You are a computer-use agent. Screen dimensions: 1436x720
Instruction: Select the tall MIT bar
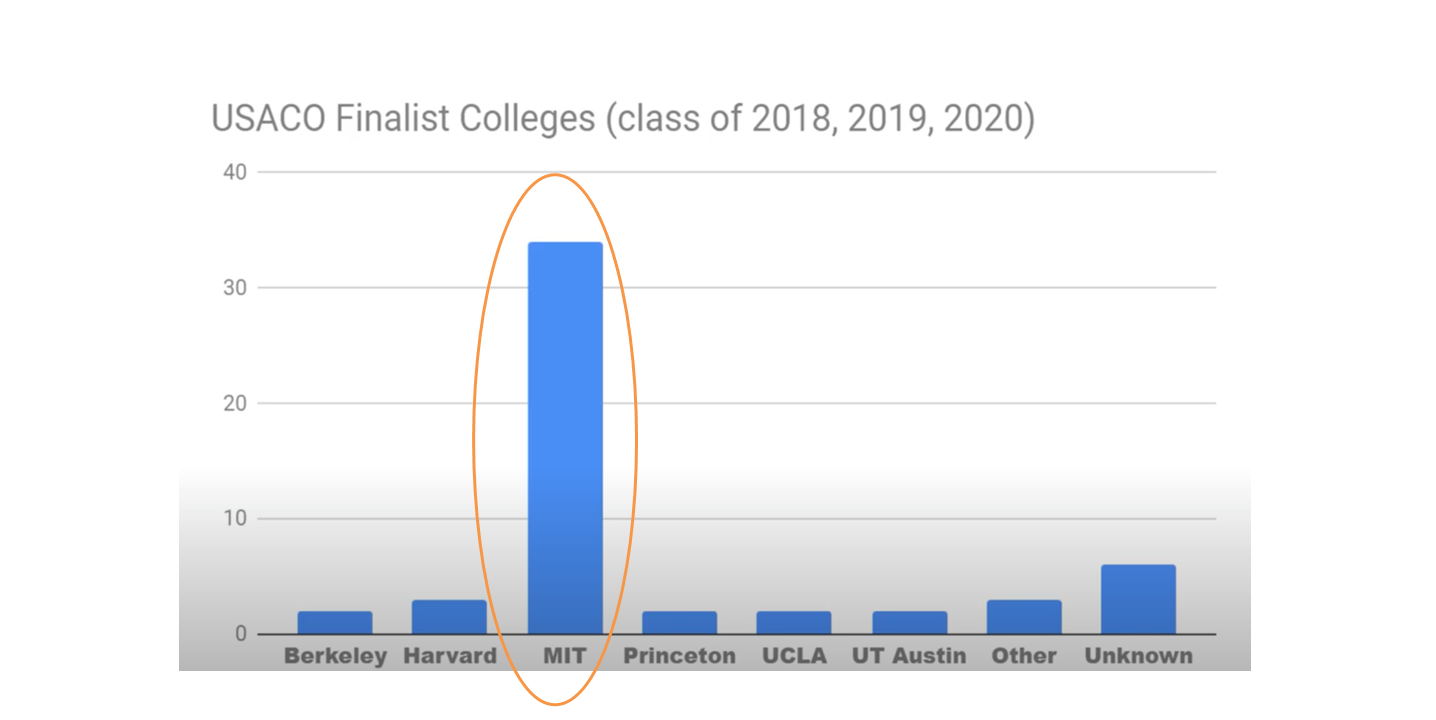tap(565, 437)
